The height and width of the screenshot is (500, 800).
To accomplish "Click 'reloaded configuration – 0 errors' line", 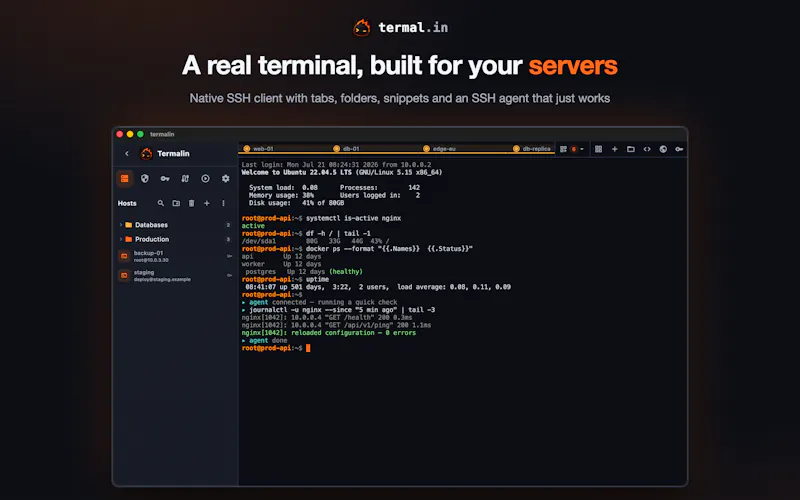I will [x=329, y=333].
